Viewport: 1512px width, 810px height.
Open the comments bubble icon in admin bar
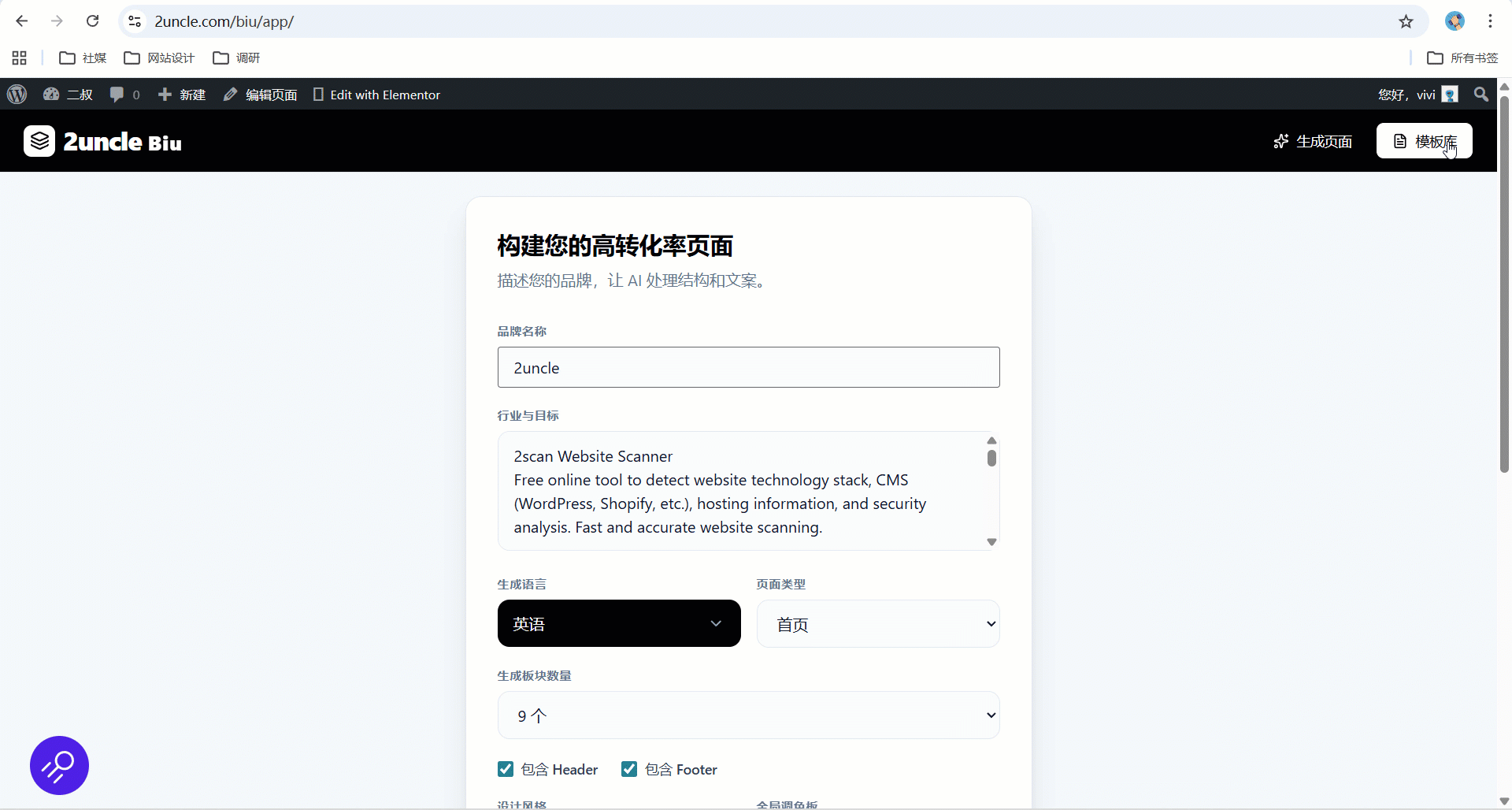[117, 95]
